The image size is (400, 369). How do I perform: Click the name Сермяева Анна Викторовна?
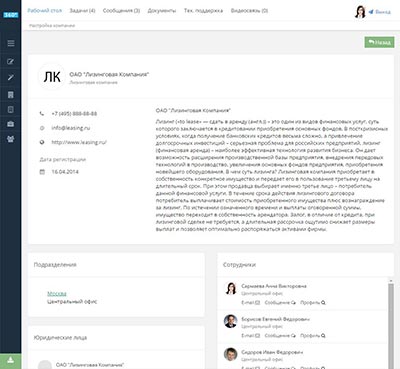[274, 286]
